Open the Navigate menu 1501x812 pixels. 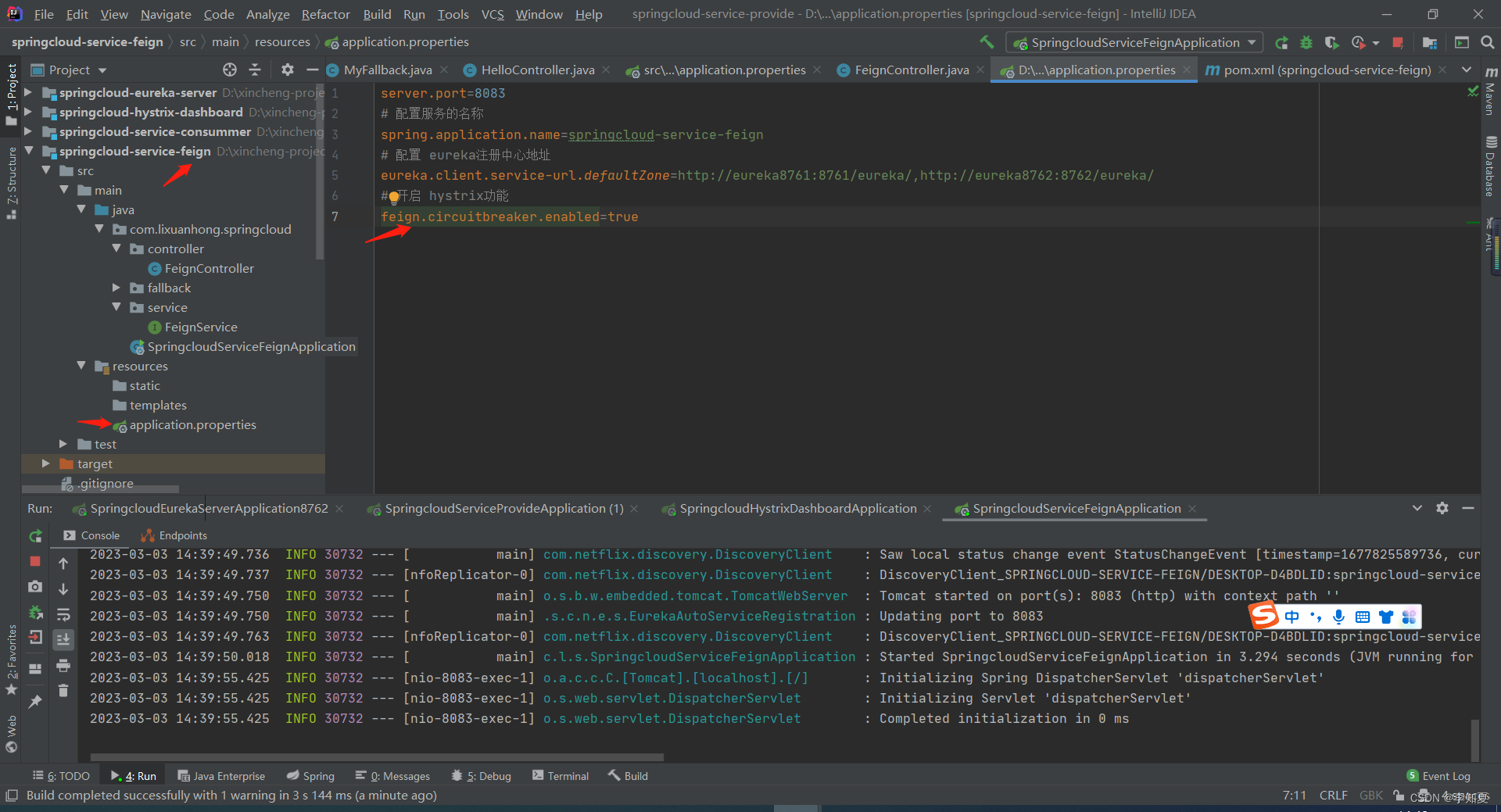(166, 14)
